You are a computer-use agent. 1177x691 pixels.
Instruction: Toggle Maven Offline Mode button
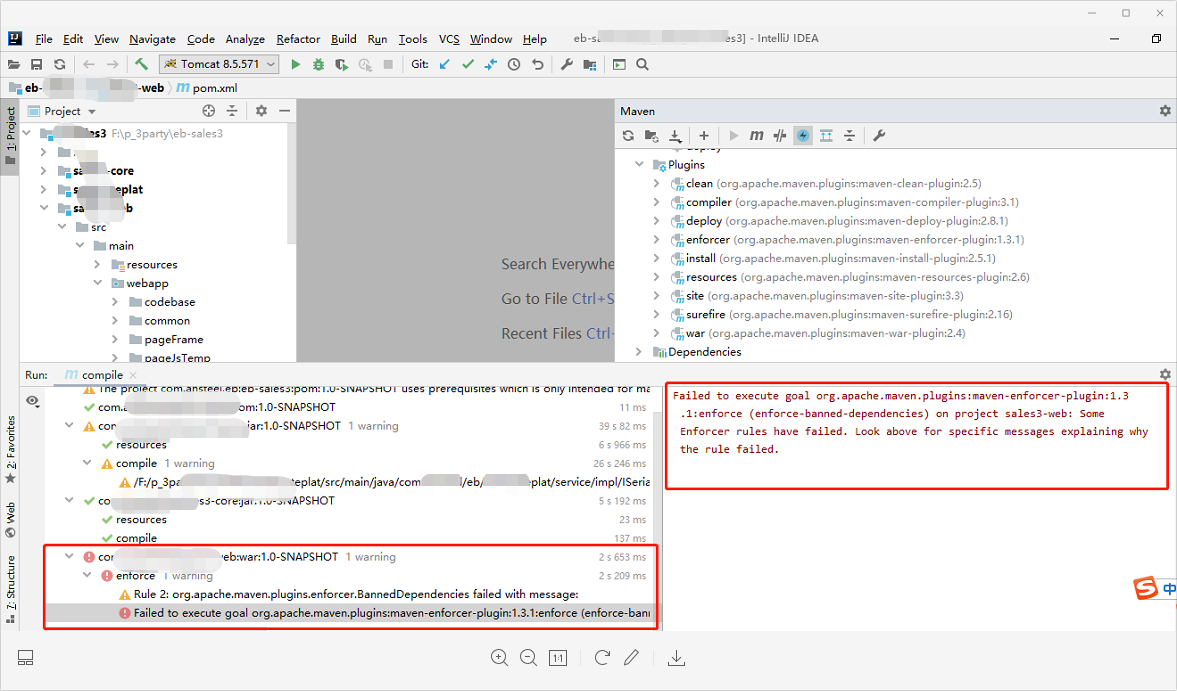coord(780,136)
